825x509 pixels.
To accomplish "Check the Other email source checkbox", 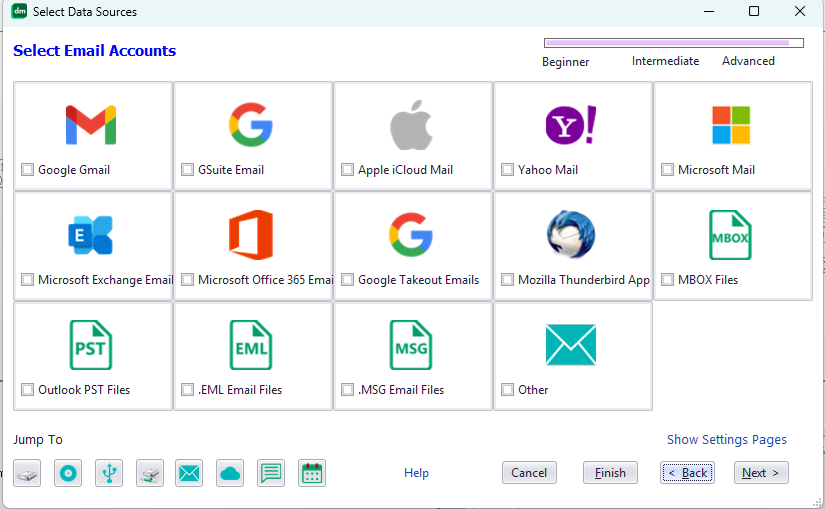I will (507, 390).
